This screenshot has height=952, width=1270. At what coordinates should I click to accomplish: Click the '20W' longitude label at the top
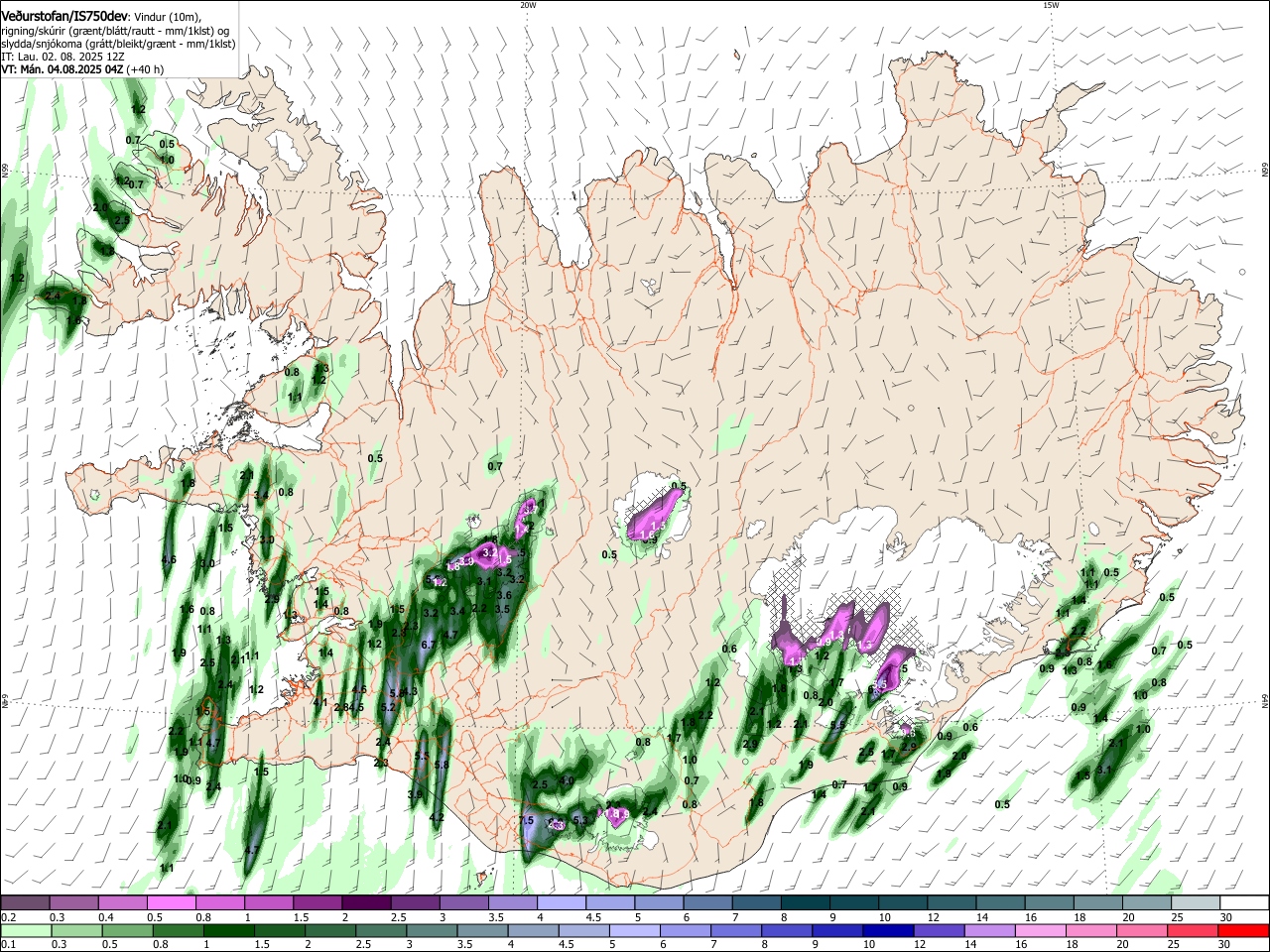pos(528,5)
